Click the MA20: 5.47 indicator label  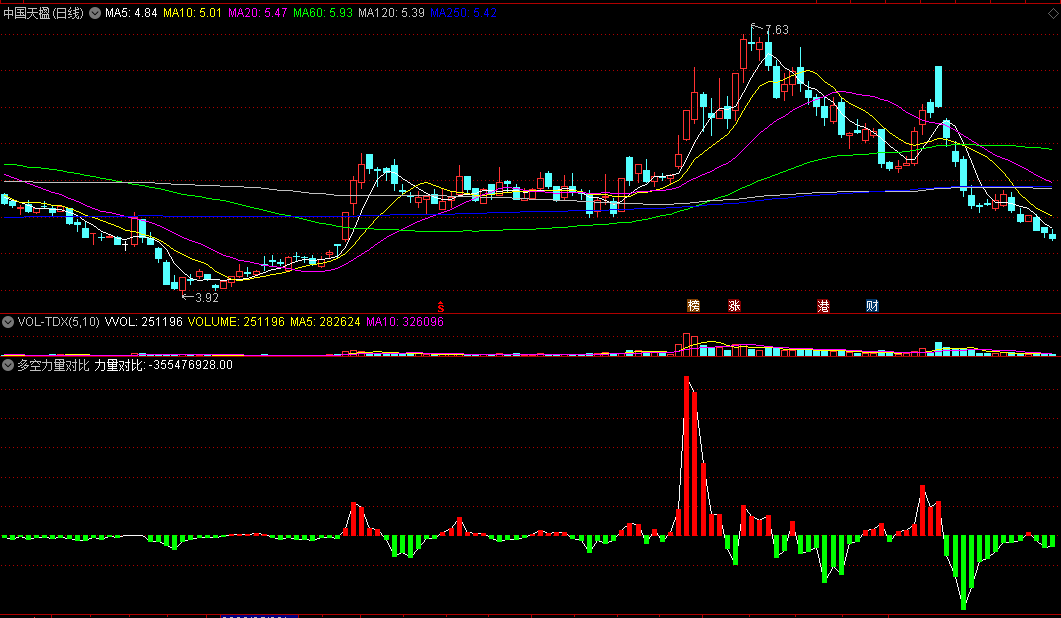point(258,13)
